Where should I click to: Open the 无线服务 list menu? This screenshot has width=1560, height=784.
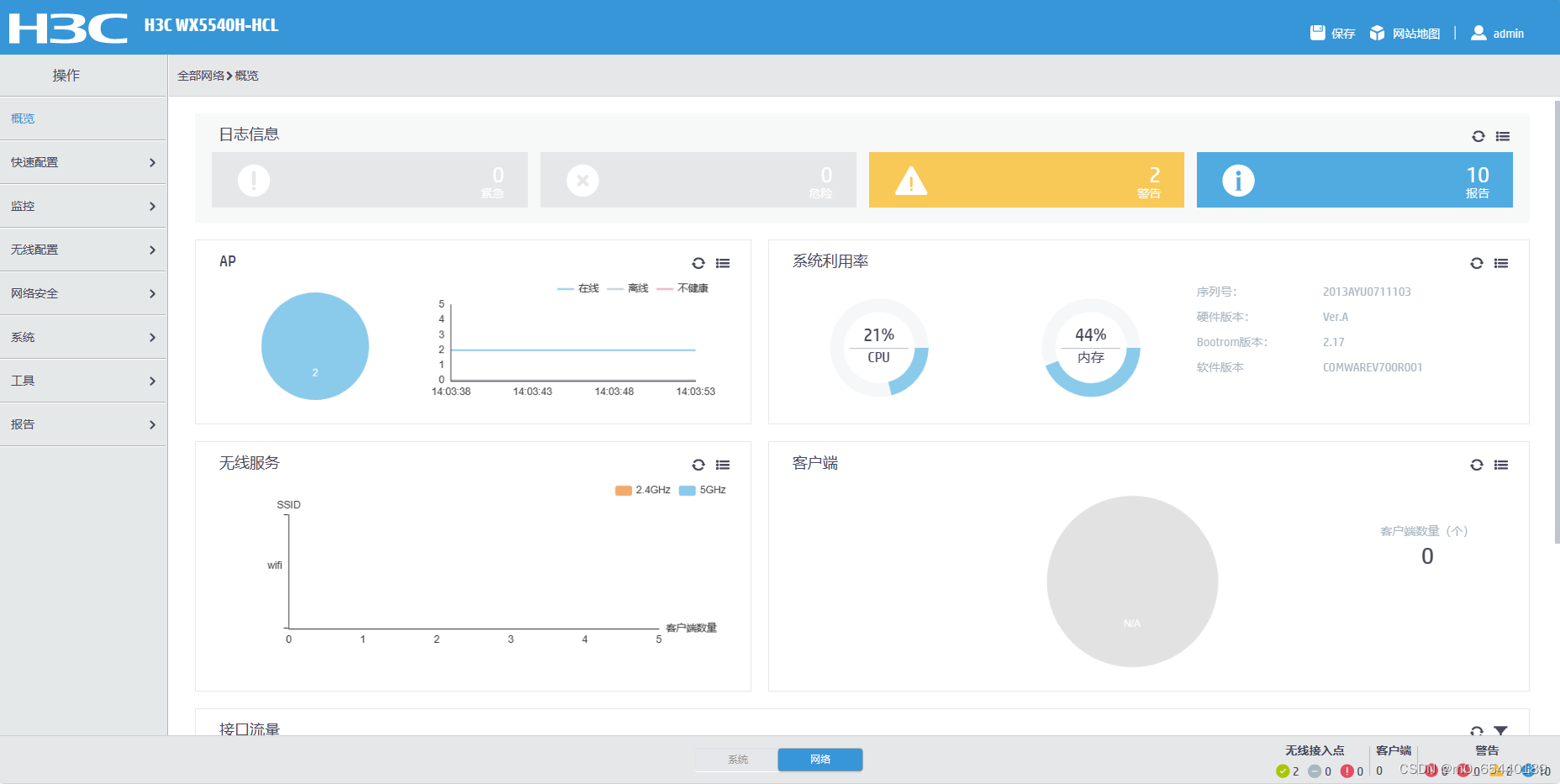pos(723,465)
